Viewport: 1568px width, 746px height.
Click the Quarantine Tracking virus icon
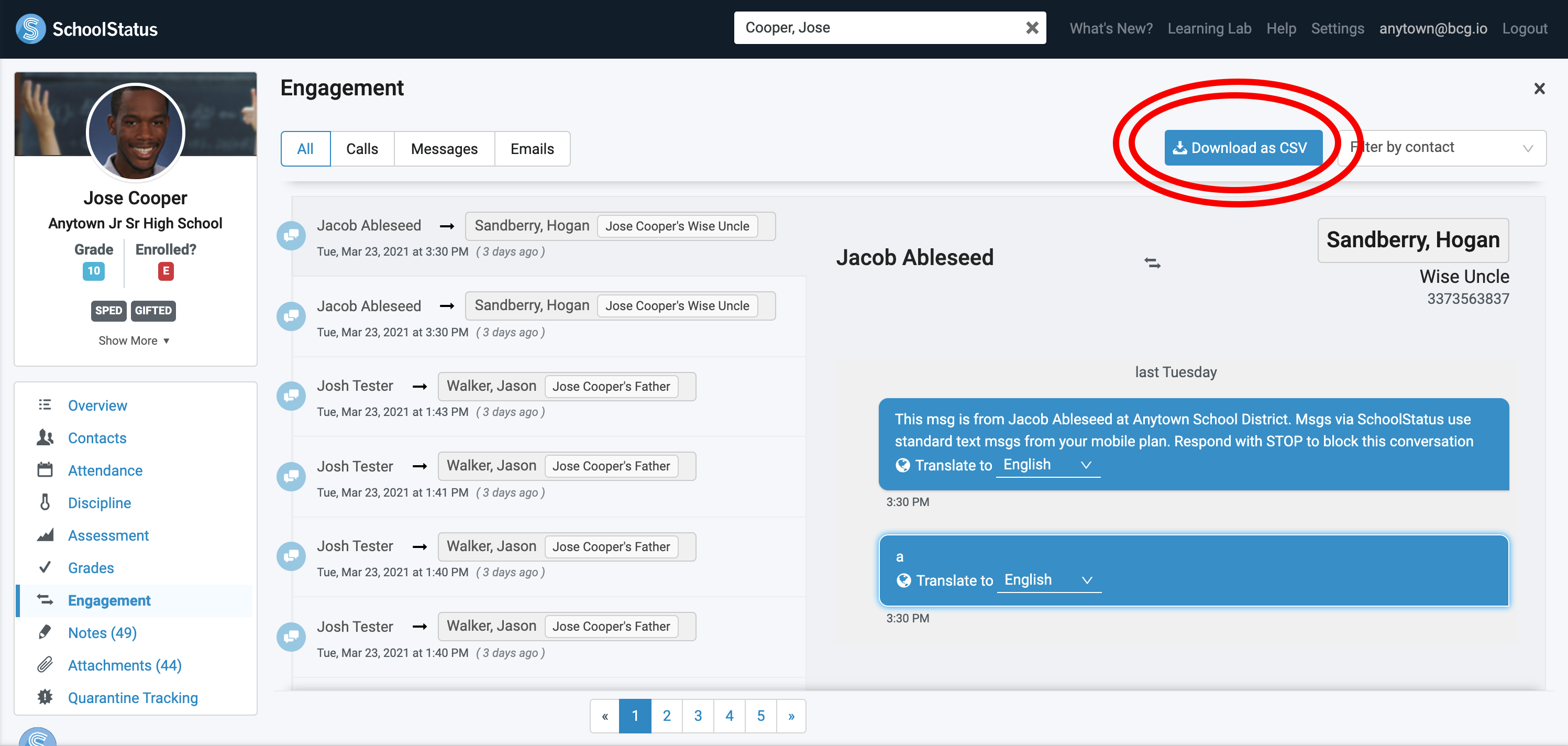tap(45, 697)
